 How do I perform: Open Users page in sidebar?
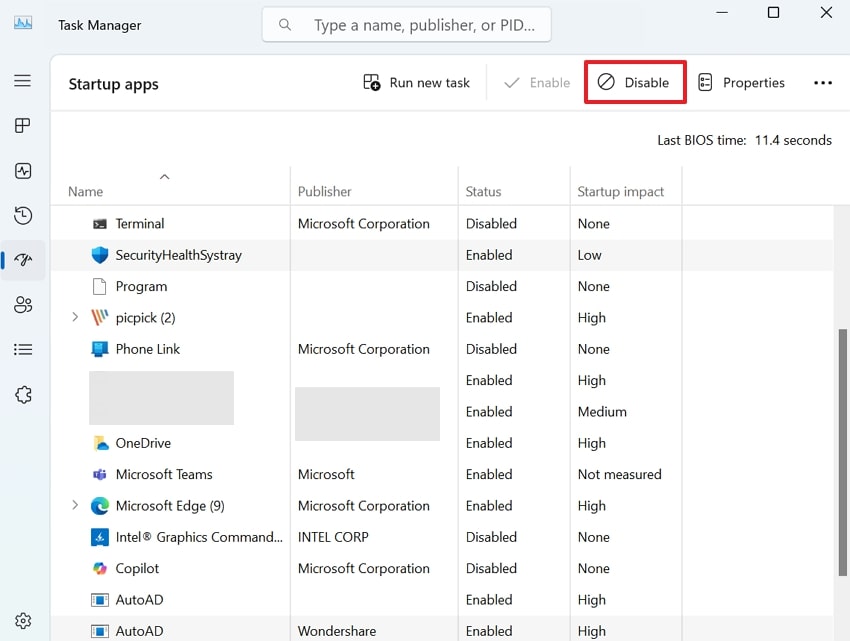(23, 305)
